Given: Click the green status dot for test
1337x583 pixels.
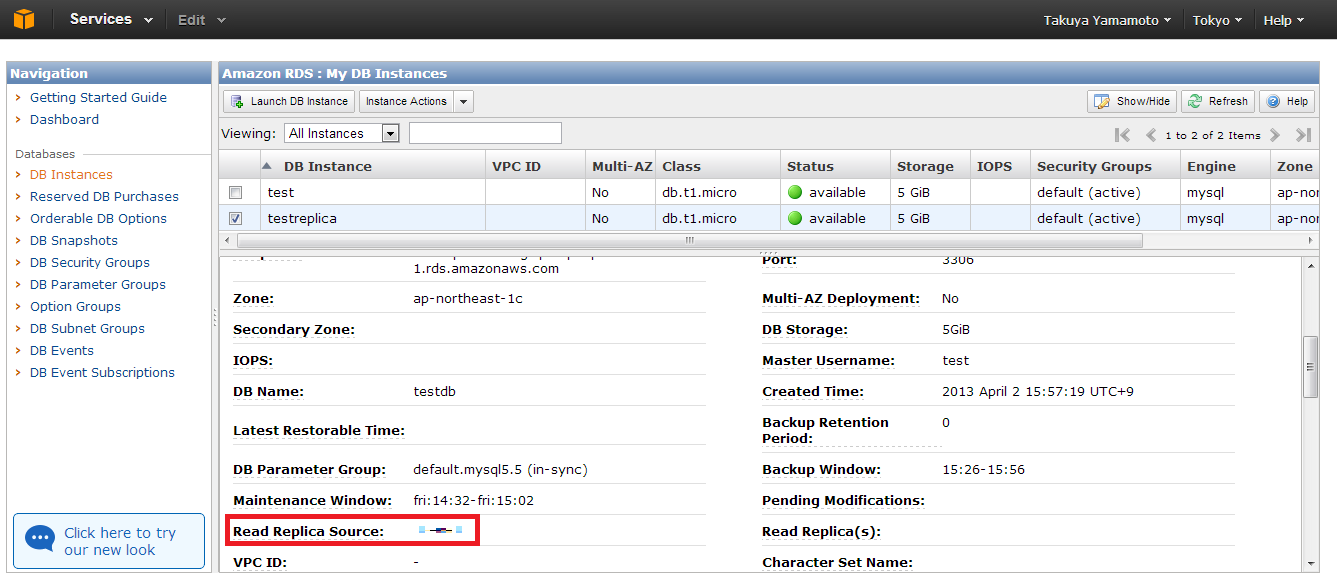Looking at the screenshot, I should [795, 192].
